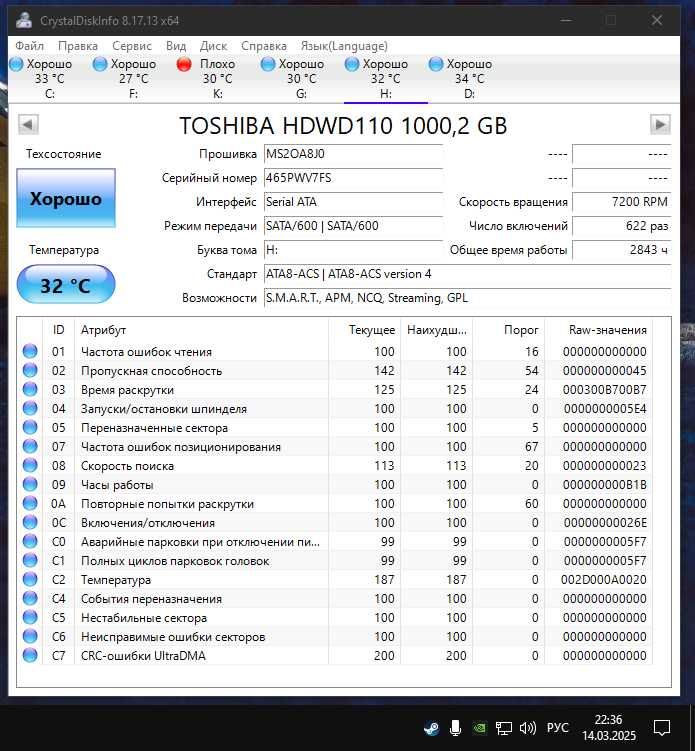The height and width of the screenshot is (751, 695).
Task: Click status icon for Пропускная способность row
Action: click(x=30, y=370)
